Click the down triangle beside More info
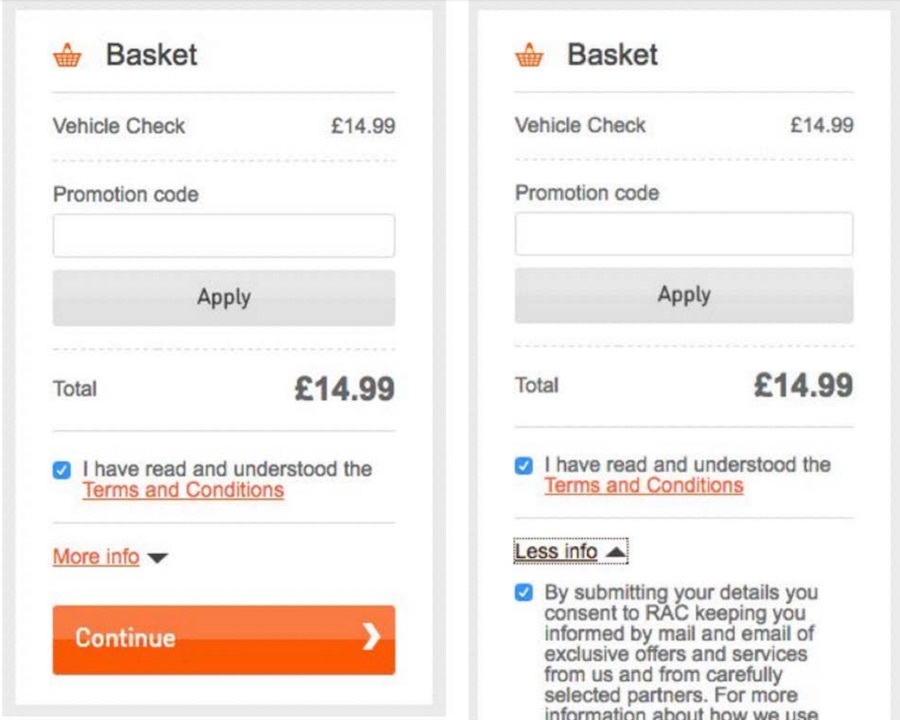The image size is (900, 720). (157, 558)
